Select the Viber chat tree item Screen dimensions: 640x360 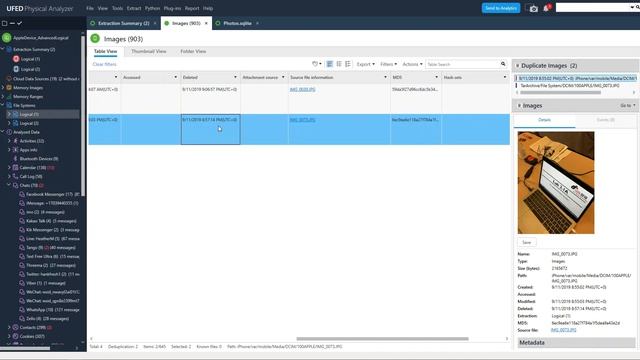pyautogui.click(x=42, y=283)
